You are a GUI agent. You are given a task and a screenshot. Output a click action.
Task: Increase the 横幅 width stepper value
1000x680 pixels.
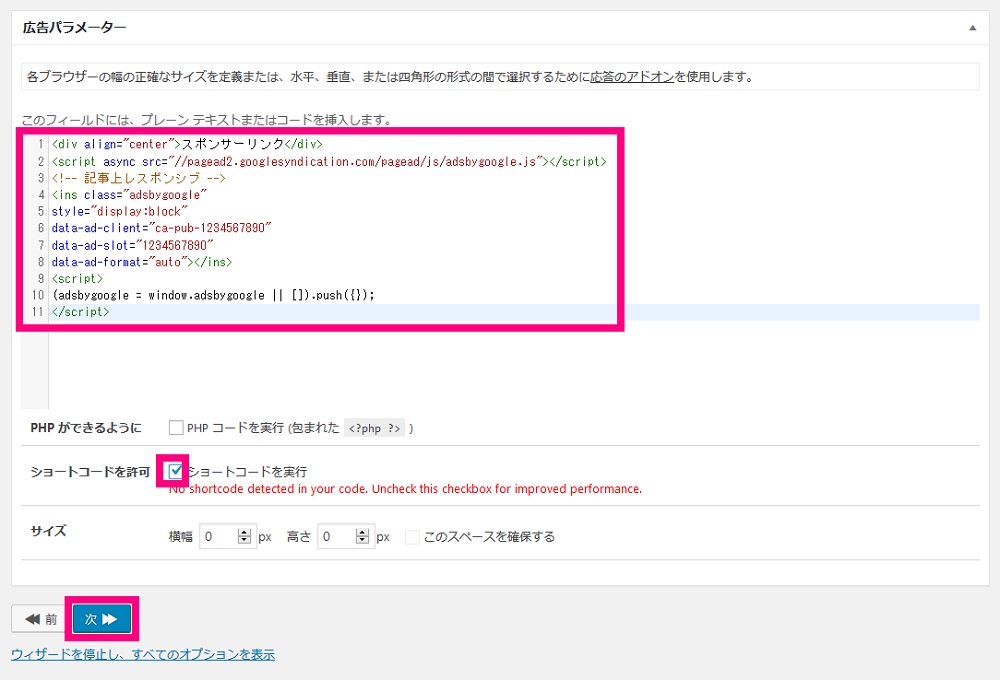tap(244, 533)
